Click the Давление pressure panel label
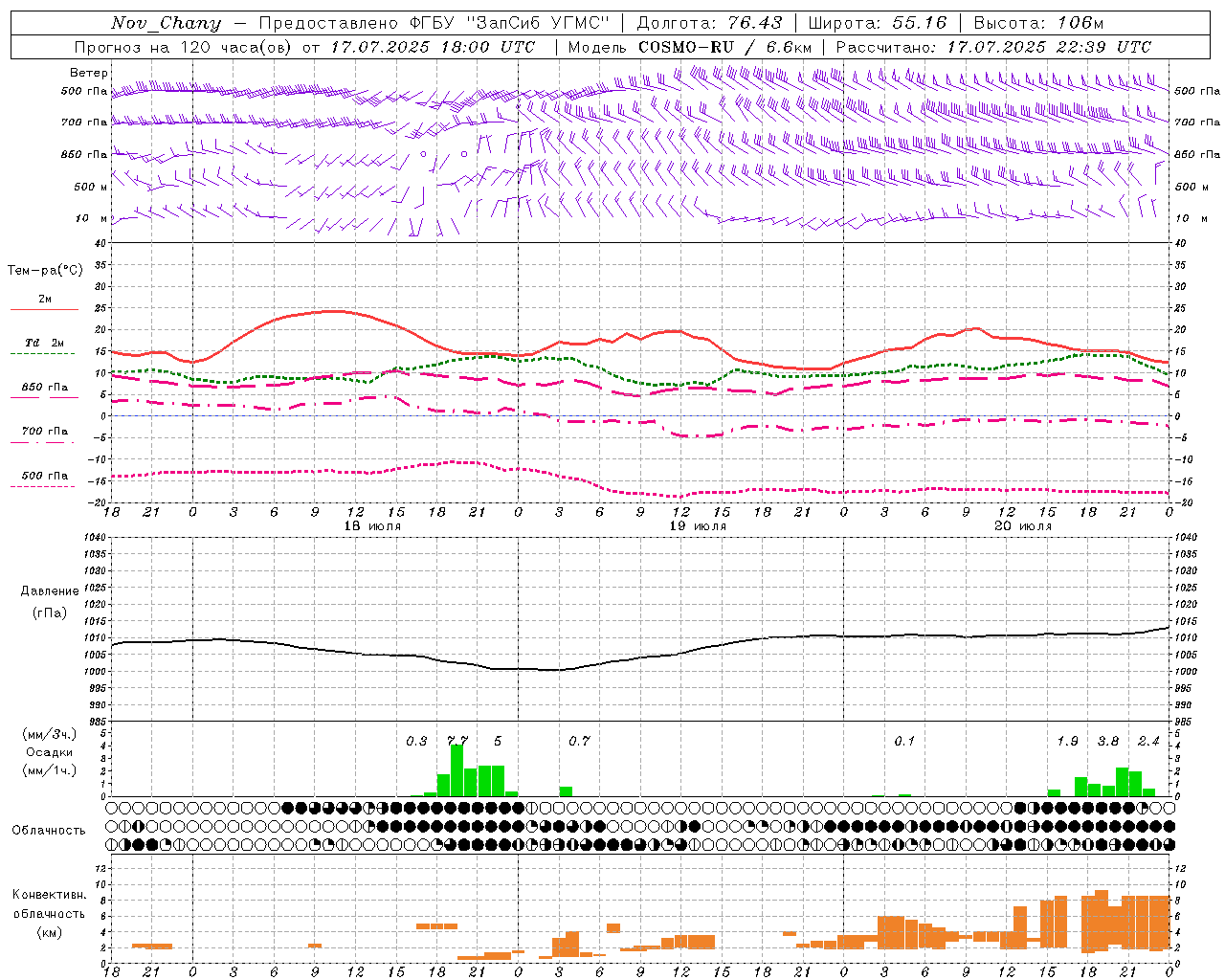 pos(51,591)
